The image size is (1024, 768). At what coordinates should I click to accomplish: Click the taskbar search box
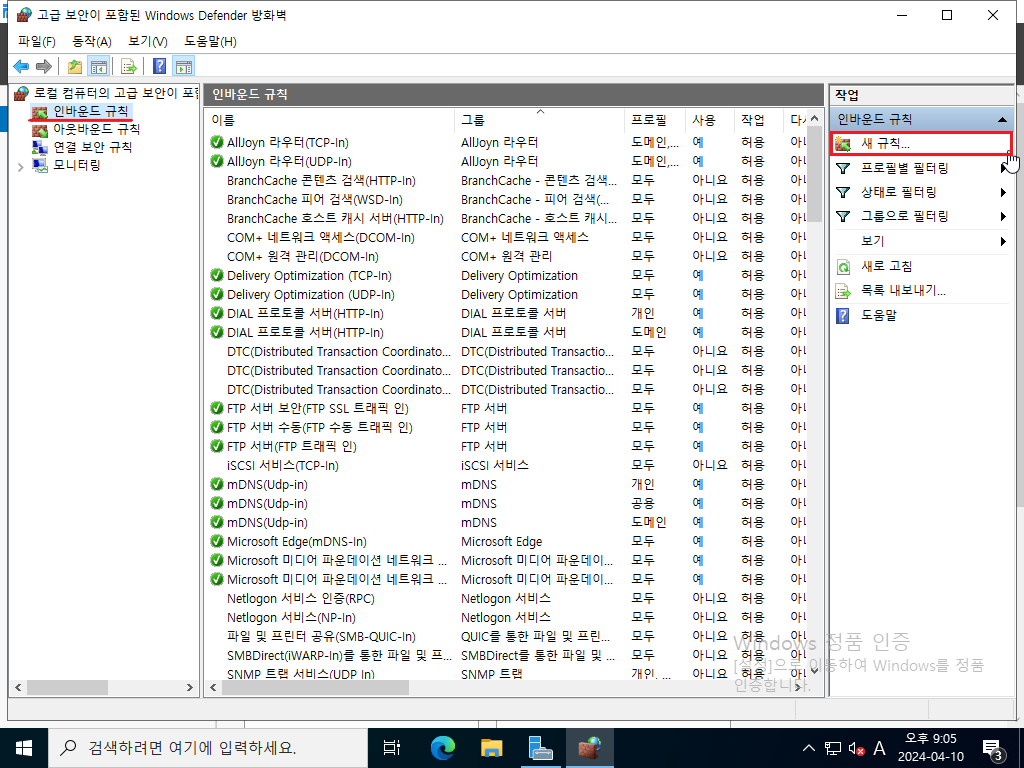pos(208,748)
